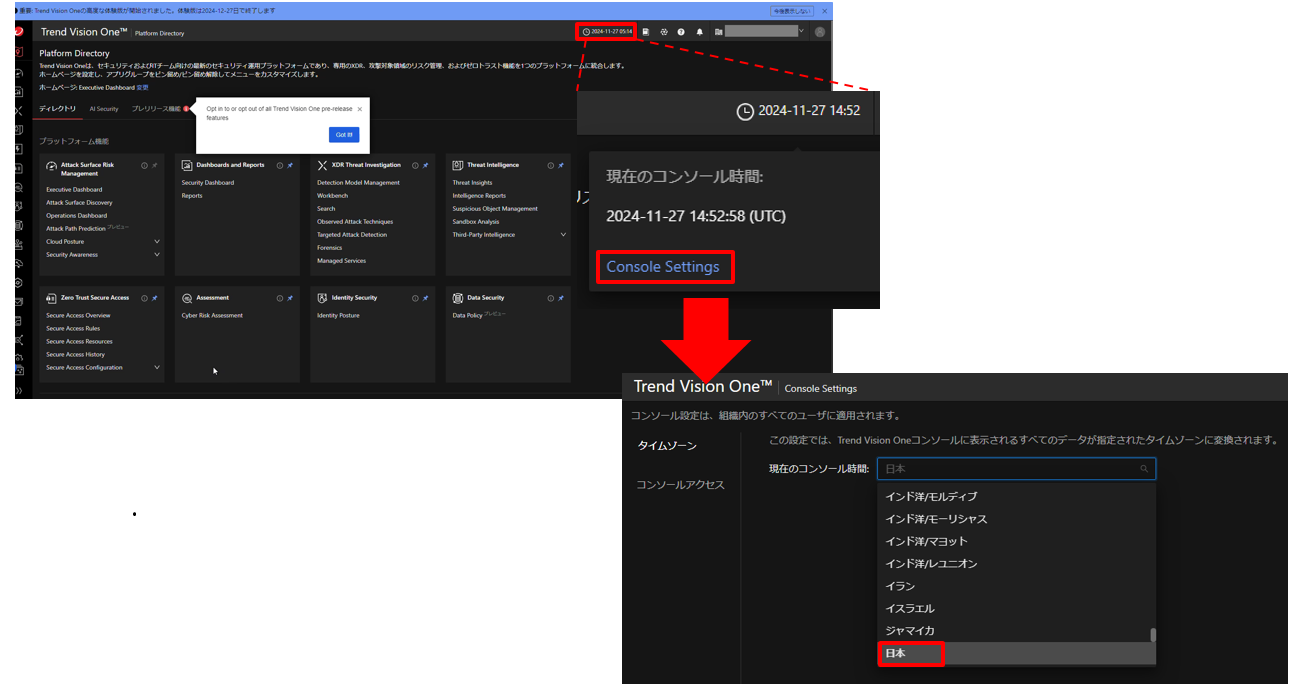Unpin the XDR Threat Investigation group

point(425,165)
